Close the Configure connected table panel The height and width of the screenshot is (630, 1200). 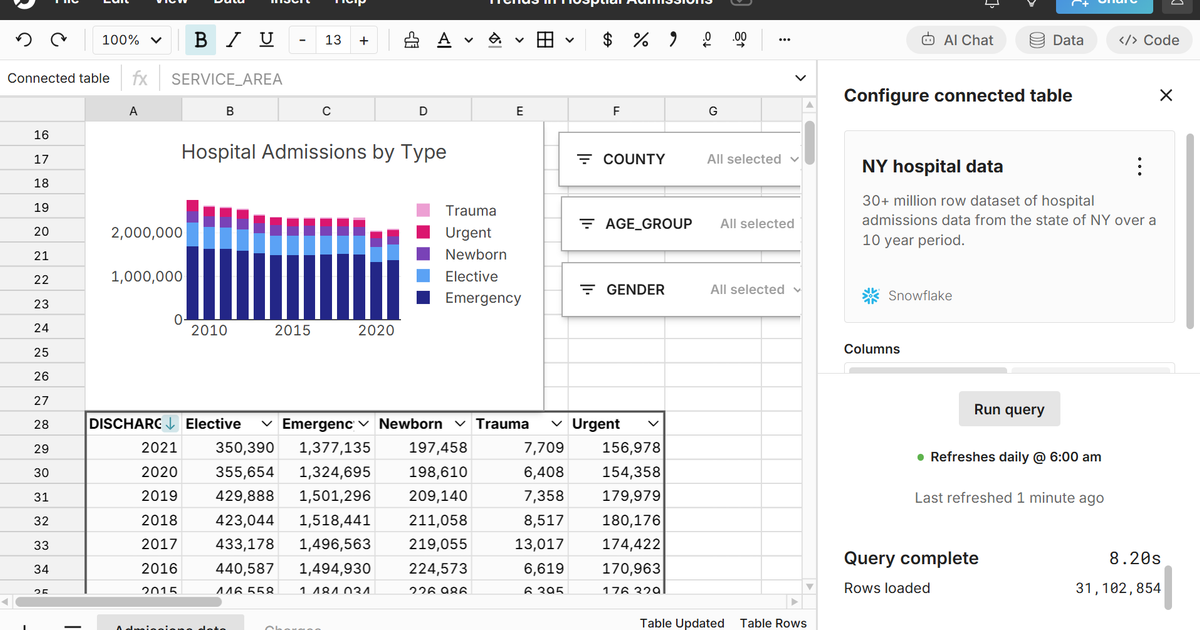pyautogui.click(x=1166, y=95)
